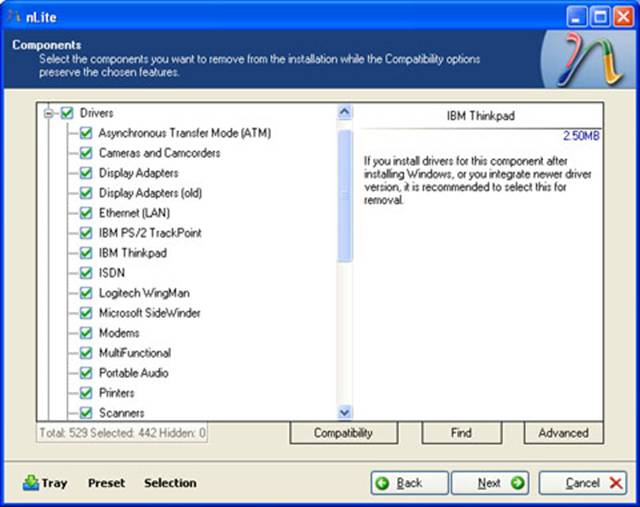Select Microsoft SideWinder in the list
Screen dimensions: 640x507
click(x=149, y=313)
